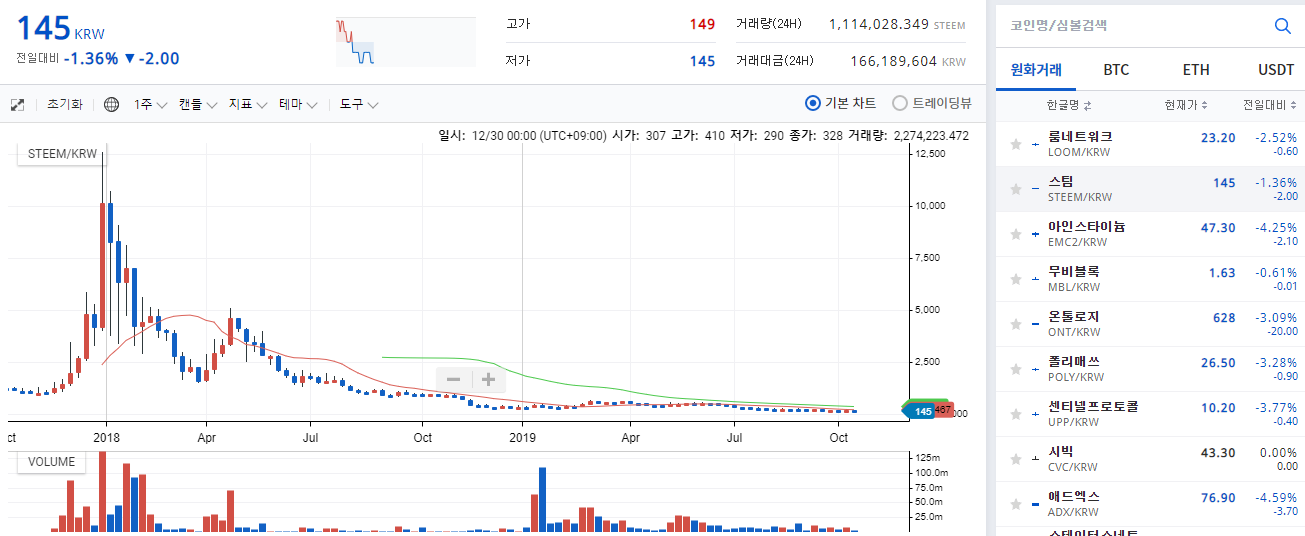Open the 캔들 chart type dropdown
Image resolution: width=1305 pixels, height=536 pixels.
point(198,105)
